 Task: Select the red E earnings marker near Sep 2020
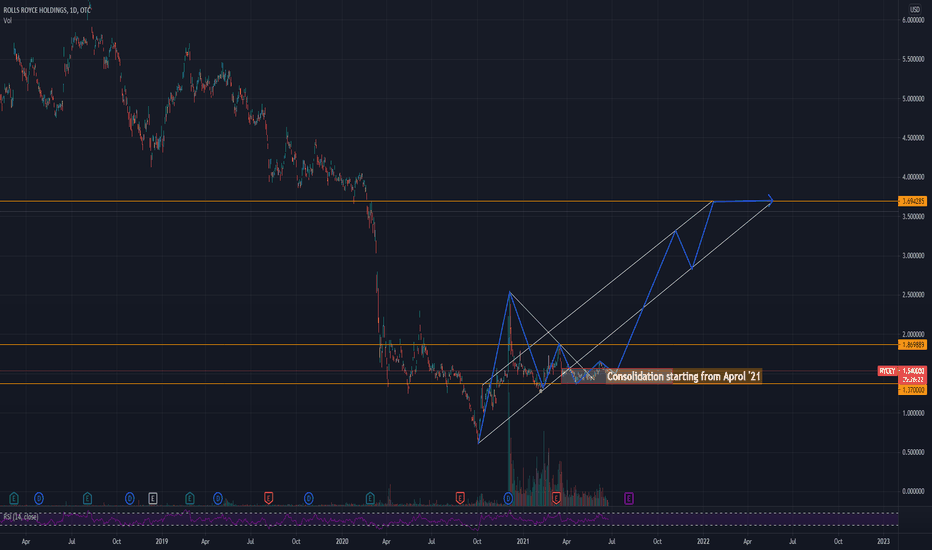(459, 498)
